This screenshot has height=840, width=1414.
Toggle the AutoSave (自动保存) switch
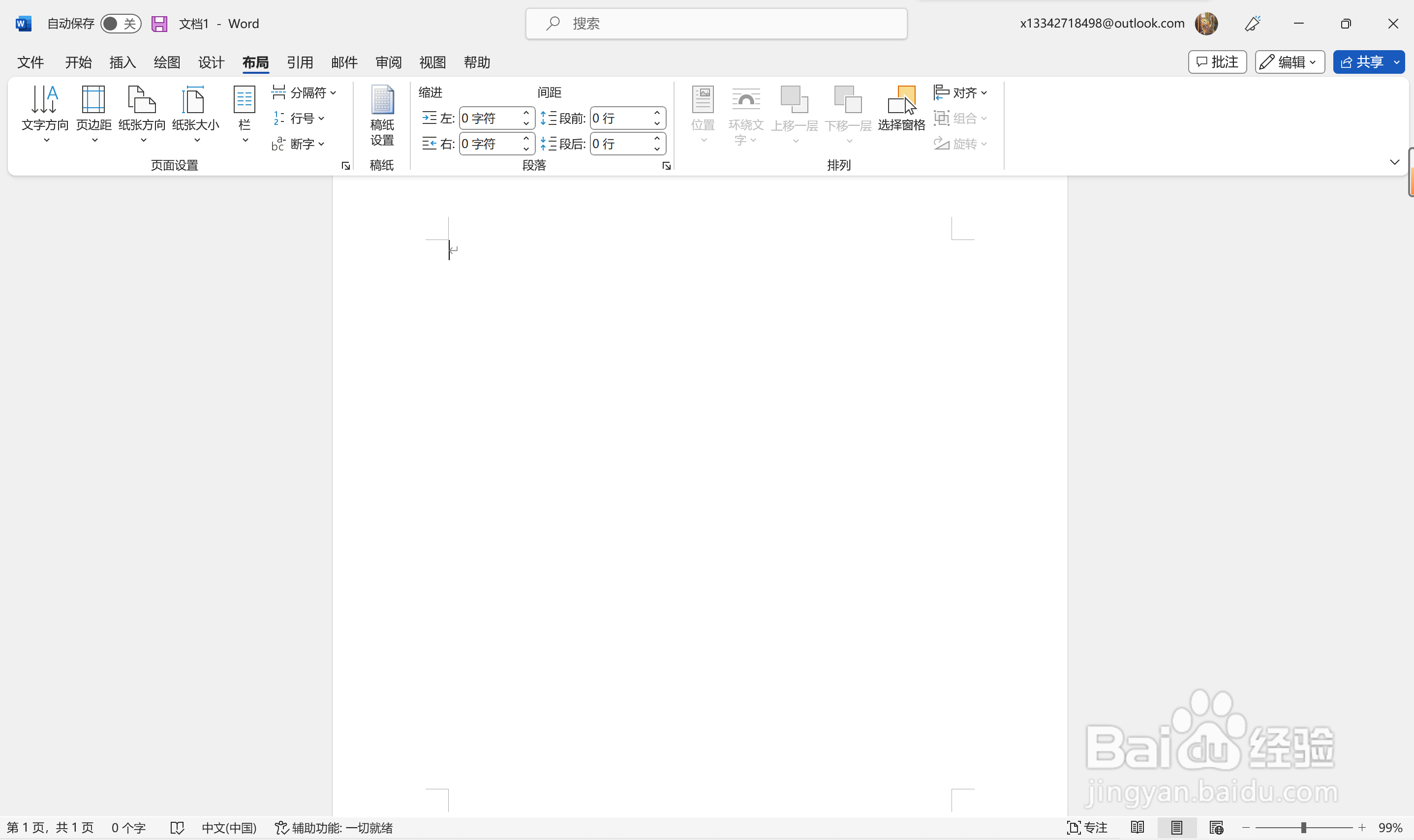coord(121,24)
